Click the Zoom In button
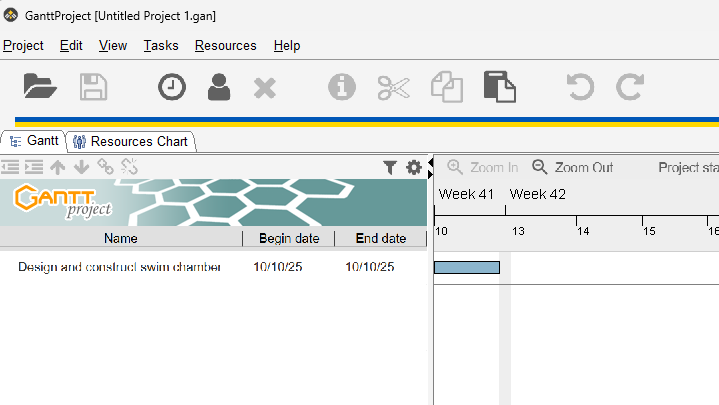719x405 pixels. point(483,167)
